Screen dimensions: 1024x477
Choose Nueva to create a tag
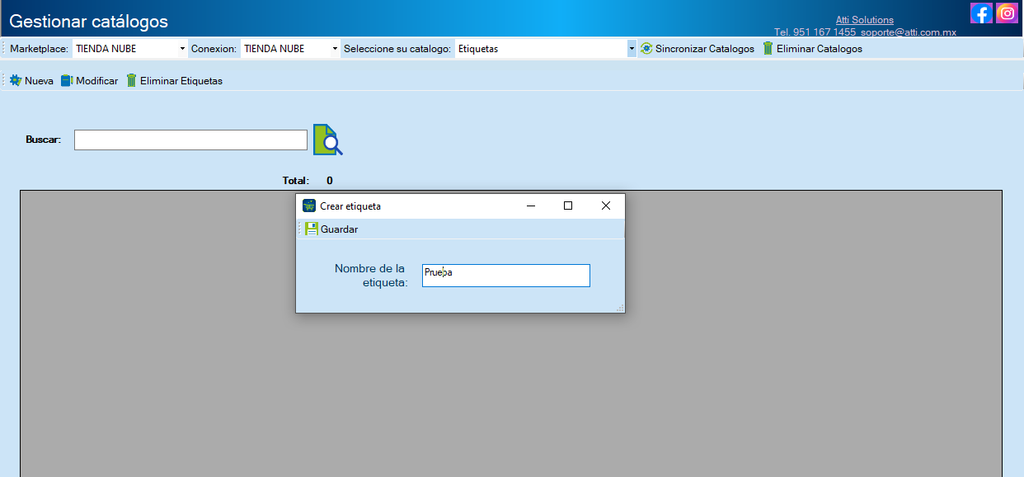31,81
